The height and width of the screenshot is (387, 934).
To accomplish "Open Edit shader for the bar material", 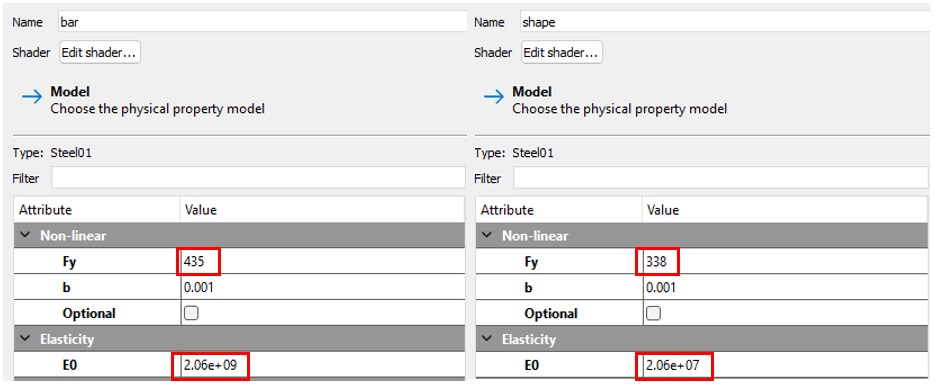I will click(x=100, y=52).
